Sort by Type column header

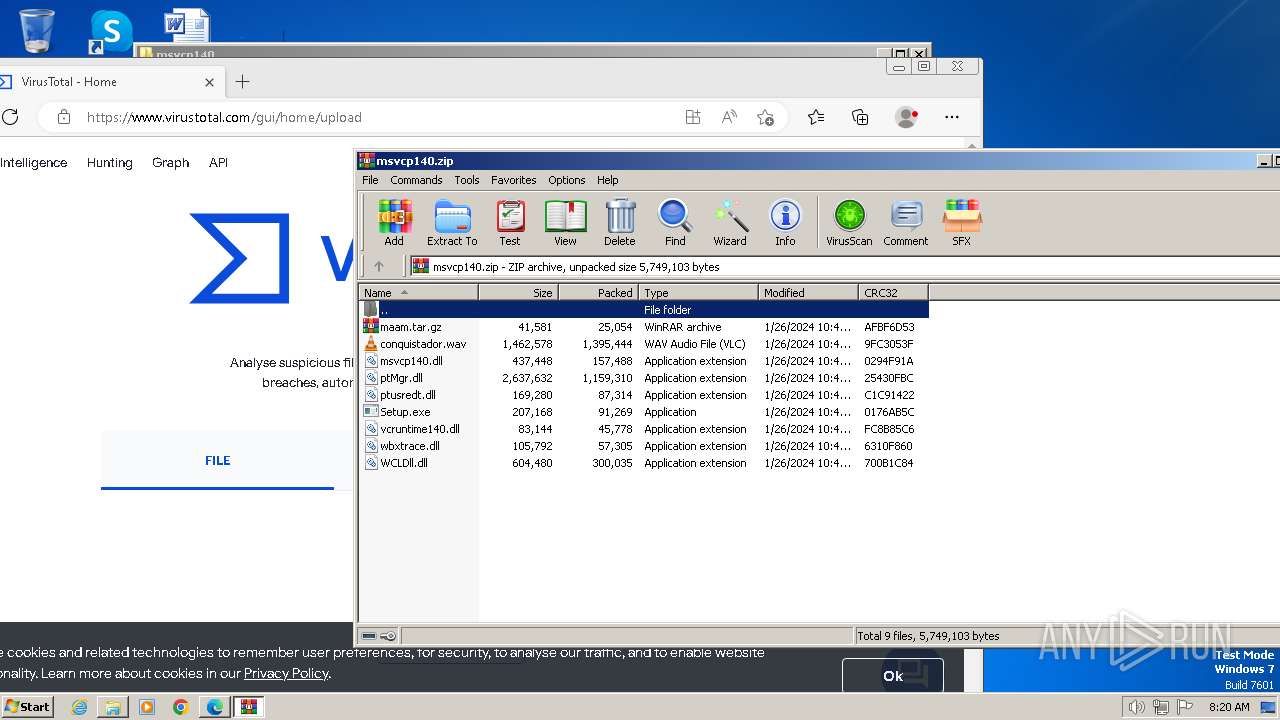point(698,292)
